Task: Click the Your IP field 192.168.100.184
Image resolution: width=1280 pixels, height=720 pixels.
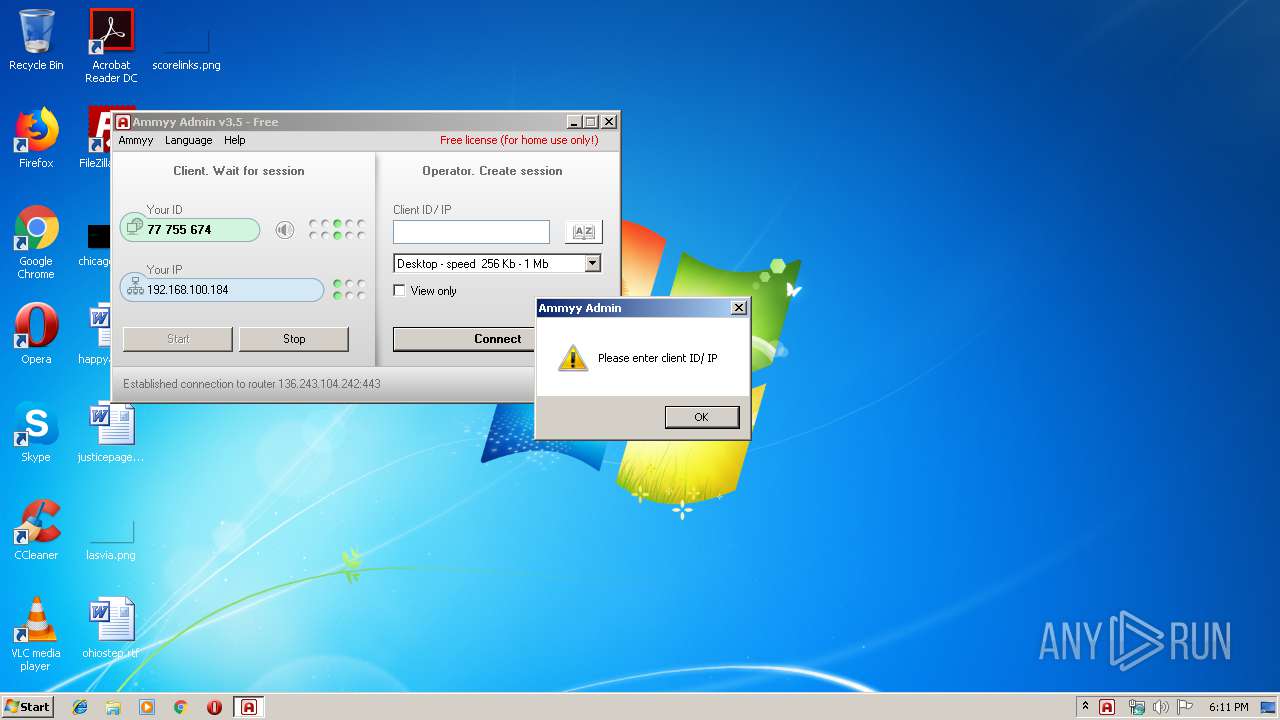Action: pyautogui.click(x=222, y=290)
